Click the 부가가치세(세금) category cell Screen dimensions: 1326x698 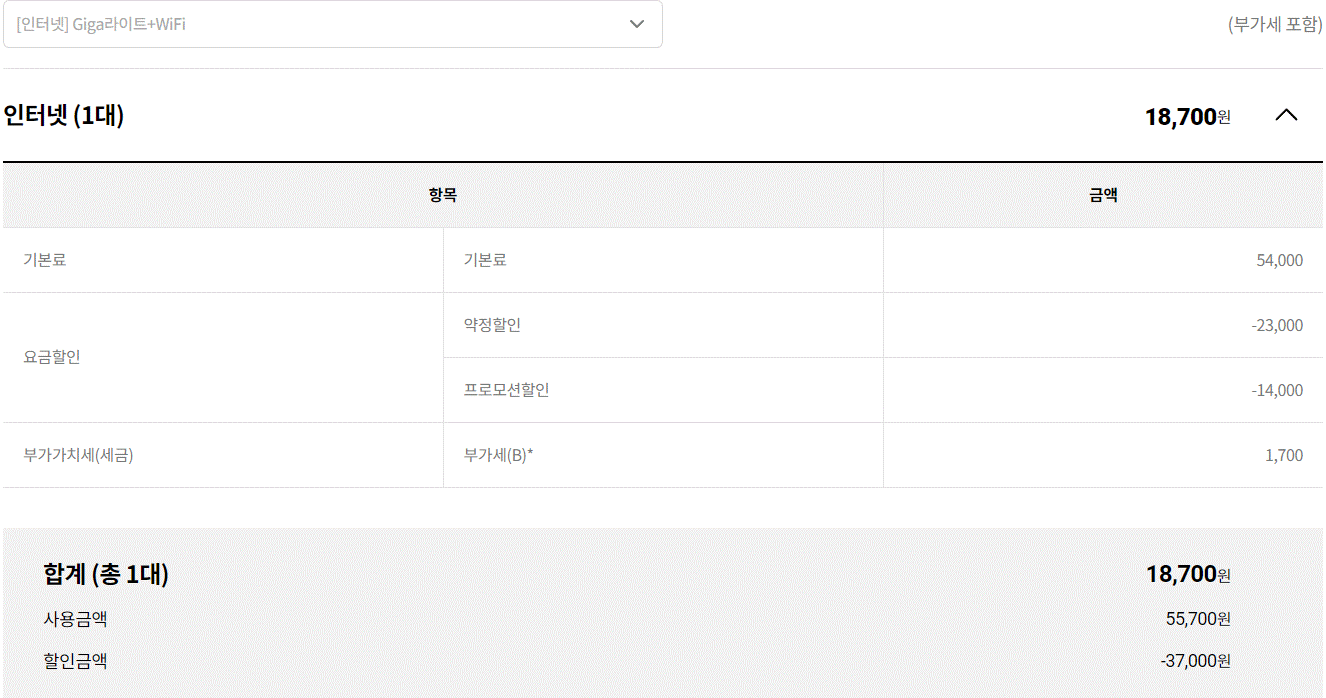tap(78, 455)
